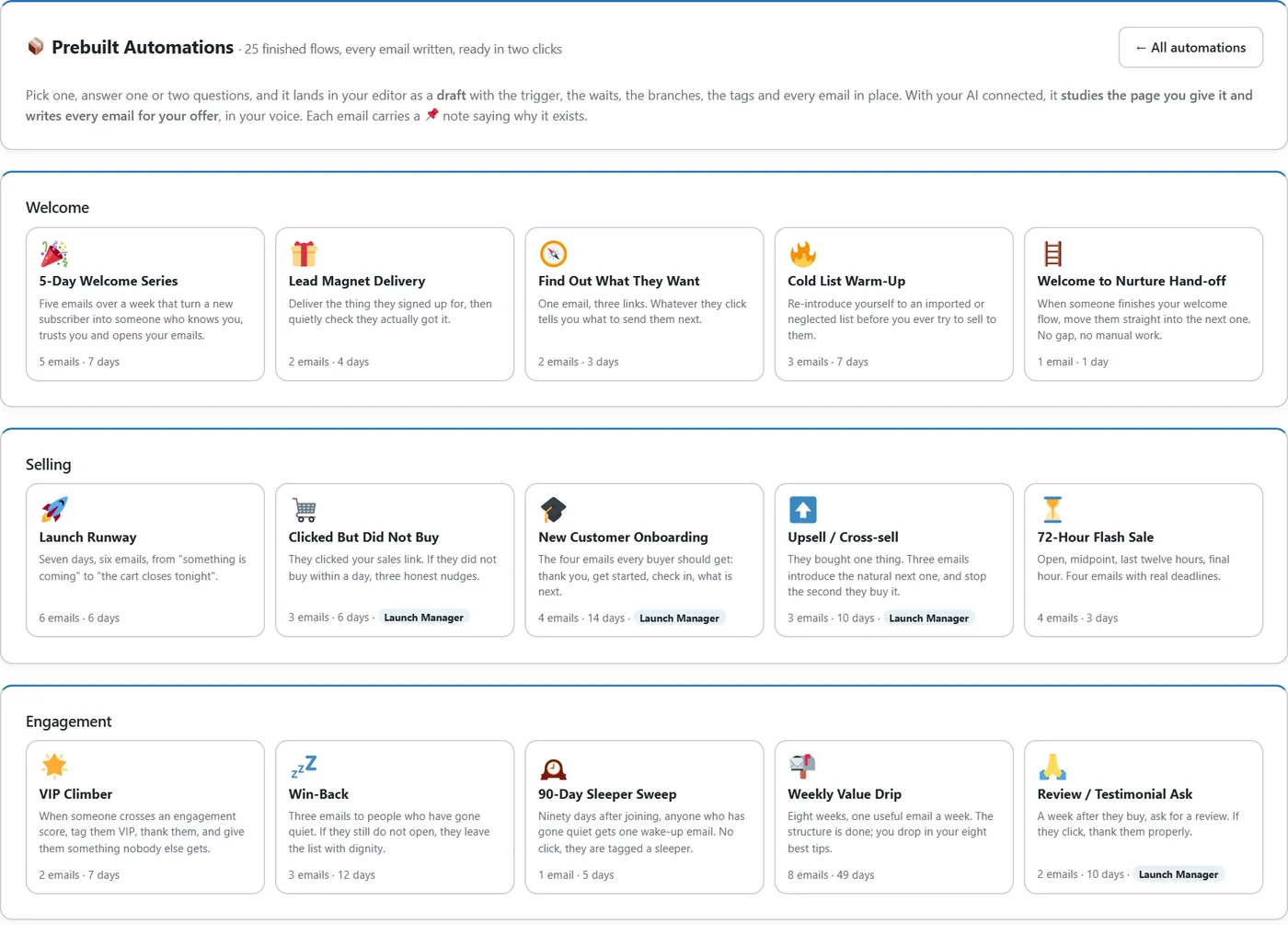The image size is (1288, 925).
Task: Click the shopping cart icon on Clicked But Did Not Buy
Action: coord(304,509)
